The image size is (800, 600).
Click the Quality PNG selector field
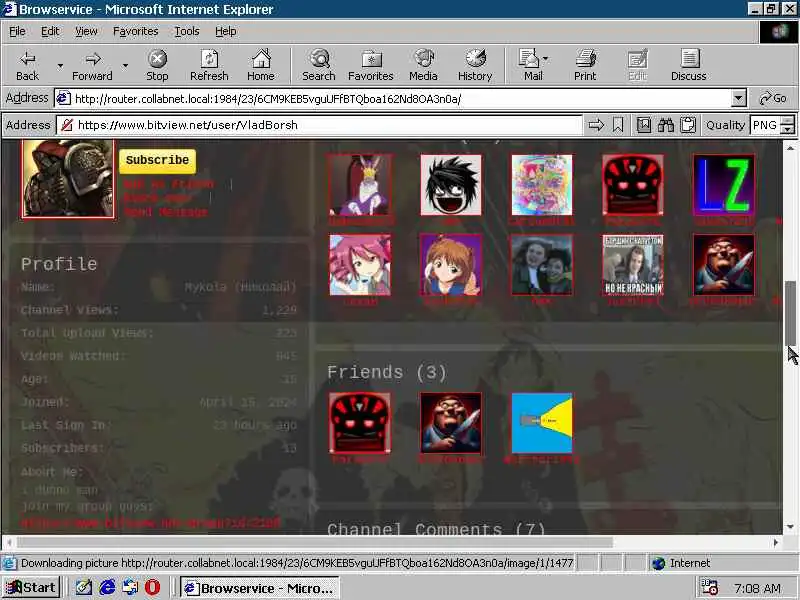(765, 125)
